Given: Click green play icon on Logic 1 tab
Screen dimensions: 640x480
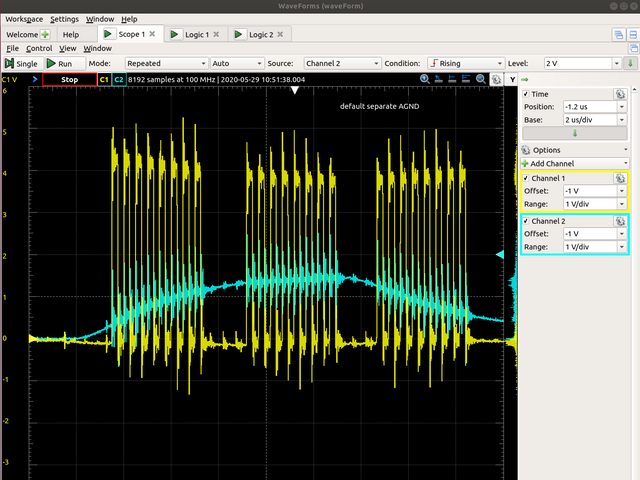Looking at the screenshot, I should click(174, 34).
